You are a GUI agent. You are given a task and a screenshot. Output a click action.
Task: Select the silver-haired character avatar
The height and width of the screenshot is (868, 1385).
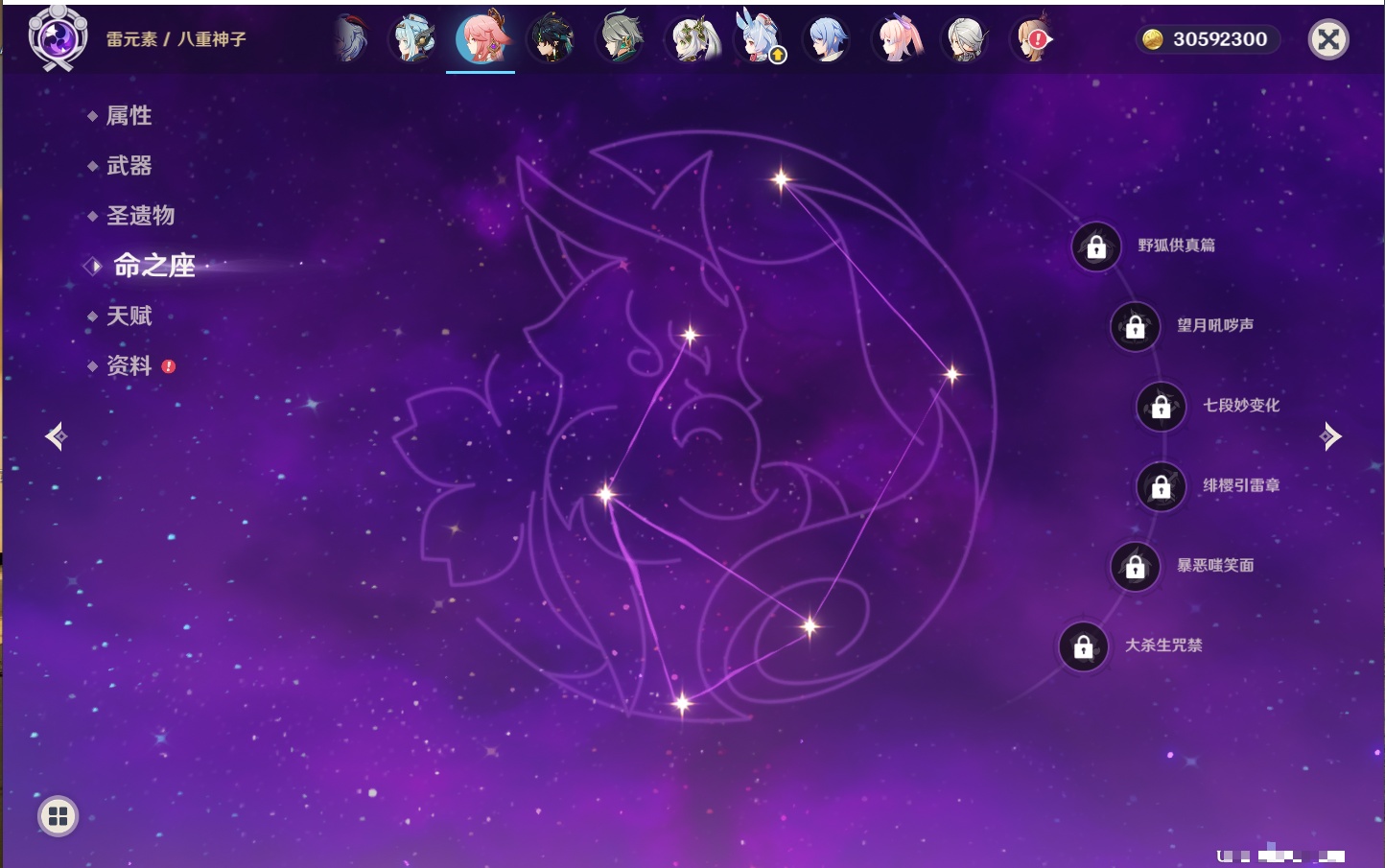[965, 39]
